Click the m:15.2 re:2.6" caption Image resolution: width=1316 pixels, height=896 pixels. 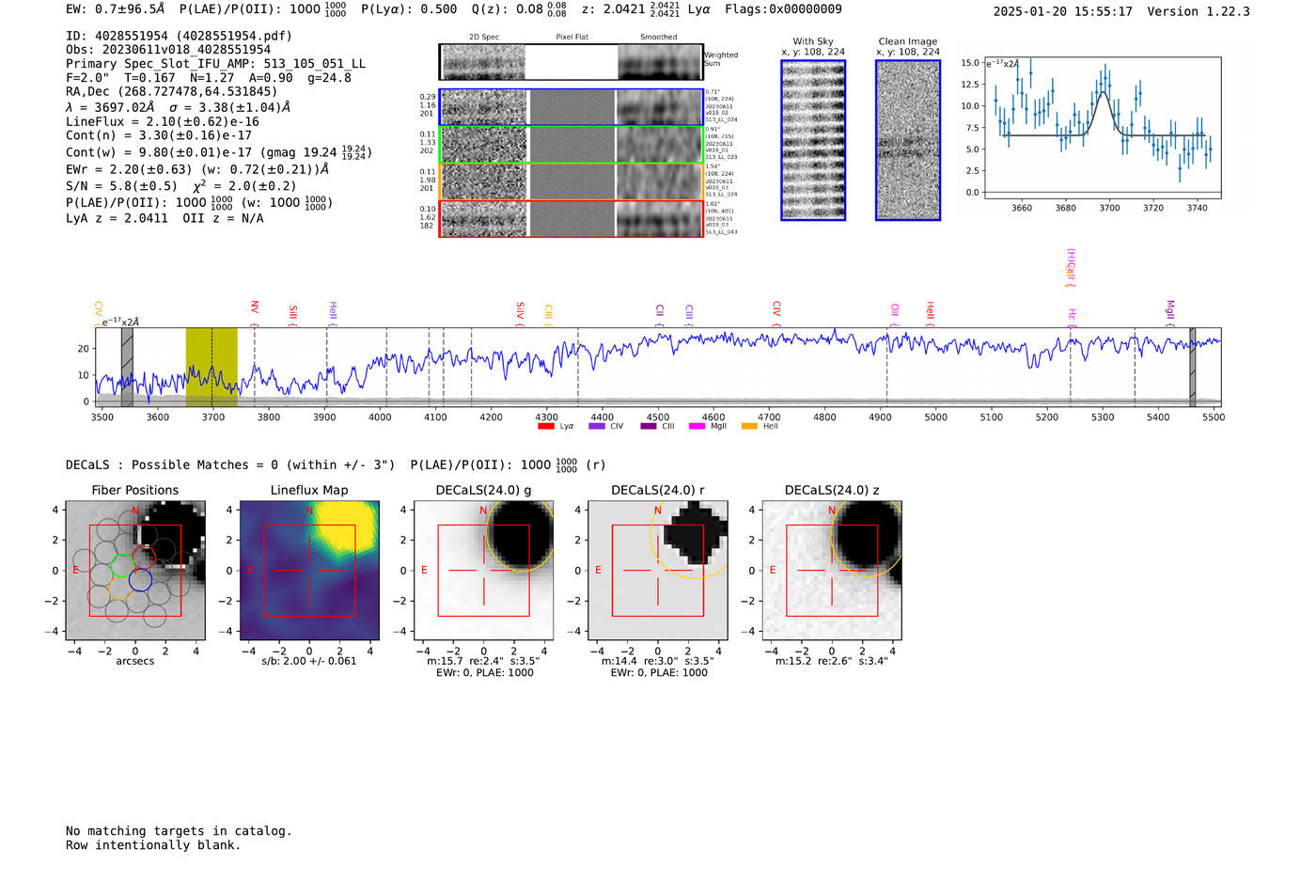point(832,661)
